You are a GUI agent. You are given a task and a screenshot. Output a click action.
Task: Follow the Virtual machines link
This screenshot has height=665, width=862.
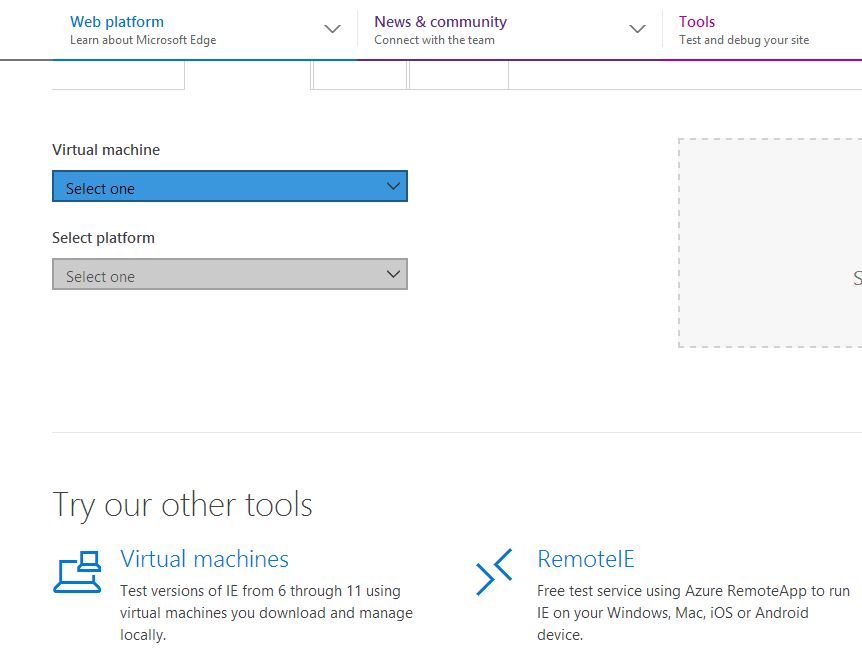[x=205, y=559]
